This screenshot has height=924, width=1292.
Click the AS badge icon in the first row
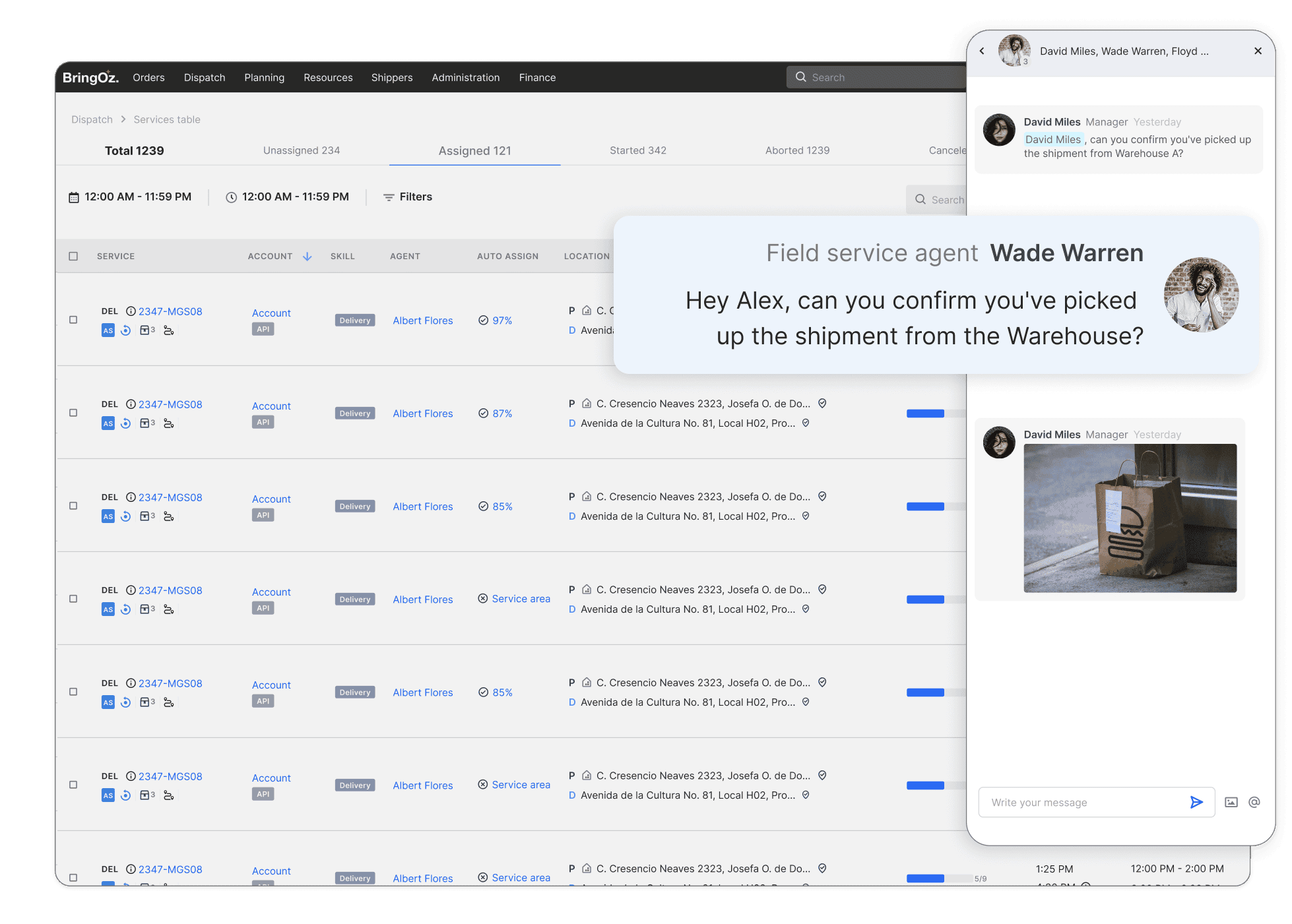(108, 330)
